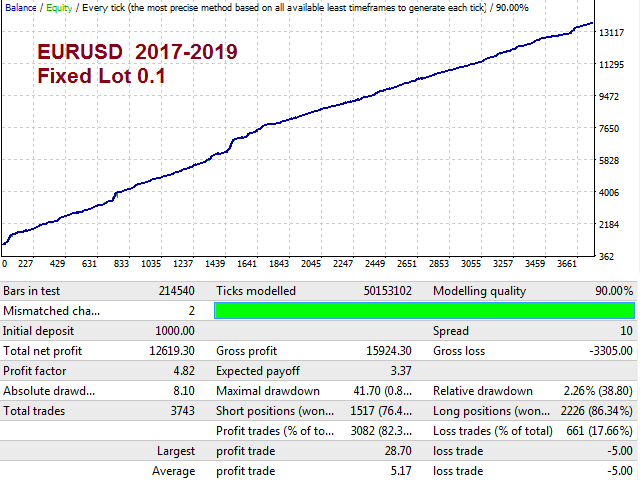Click the 3661 x-axis label
The width and height of the screenshot is (640, 480).
coord(567,264)
